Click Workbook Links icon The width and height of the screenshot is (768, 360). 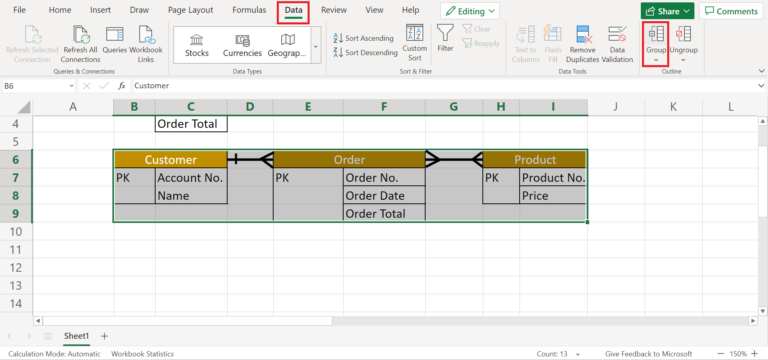tap(146, 35)
